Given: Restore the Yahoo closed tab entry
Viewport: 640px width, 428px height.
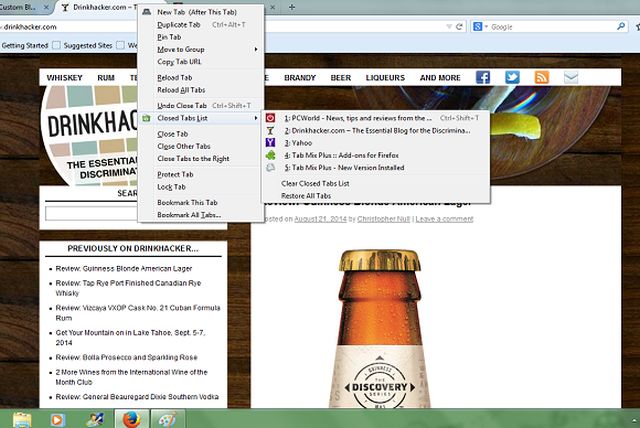Looking at the screenshot, I should click(x=376, y=143).
